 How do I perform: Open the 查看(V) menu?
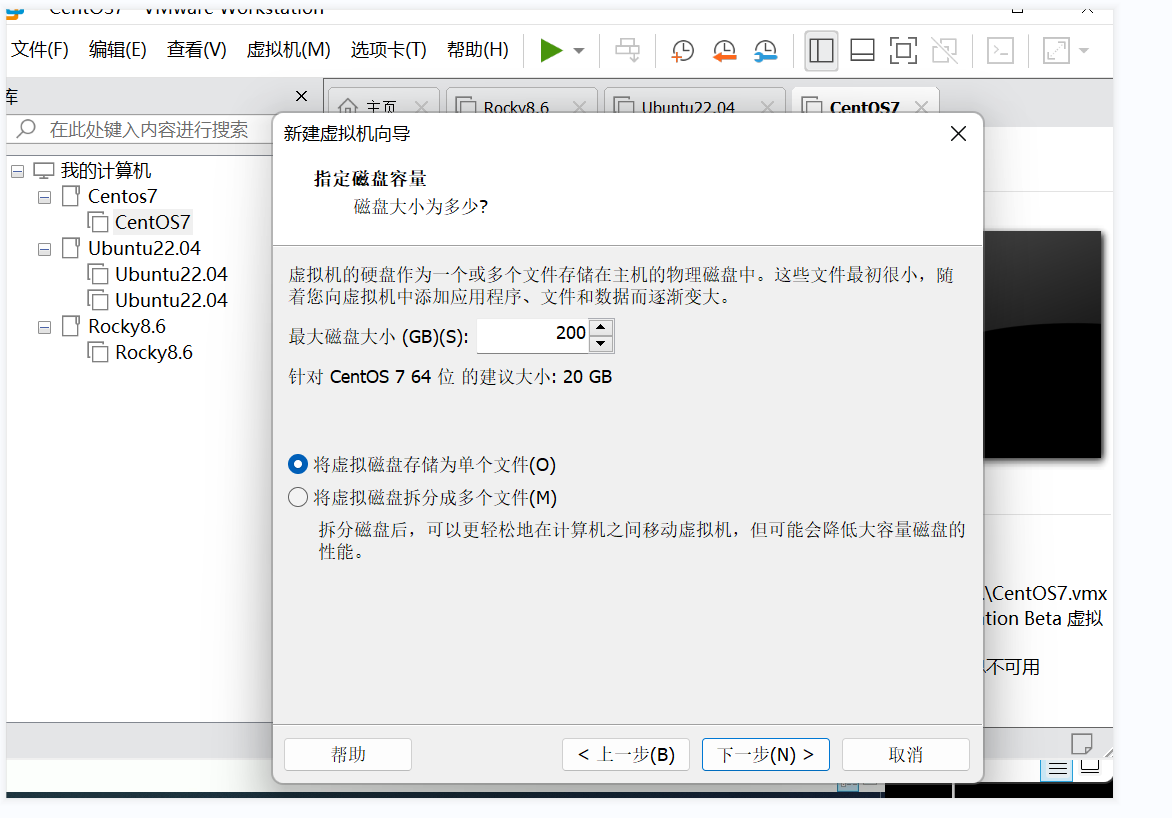[197, 49]
